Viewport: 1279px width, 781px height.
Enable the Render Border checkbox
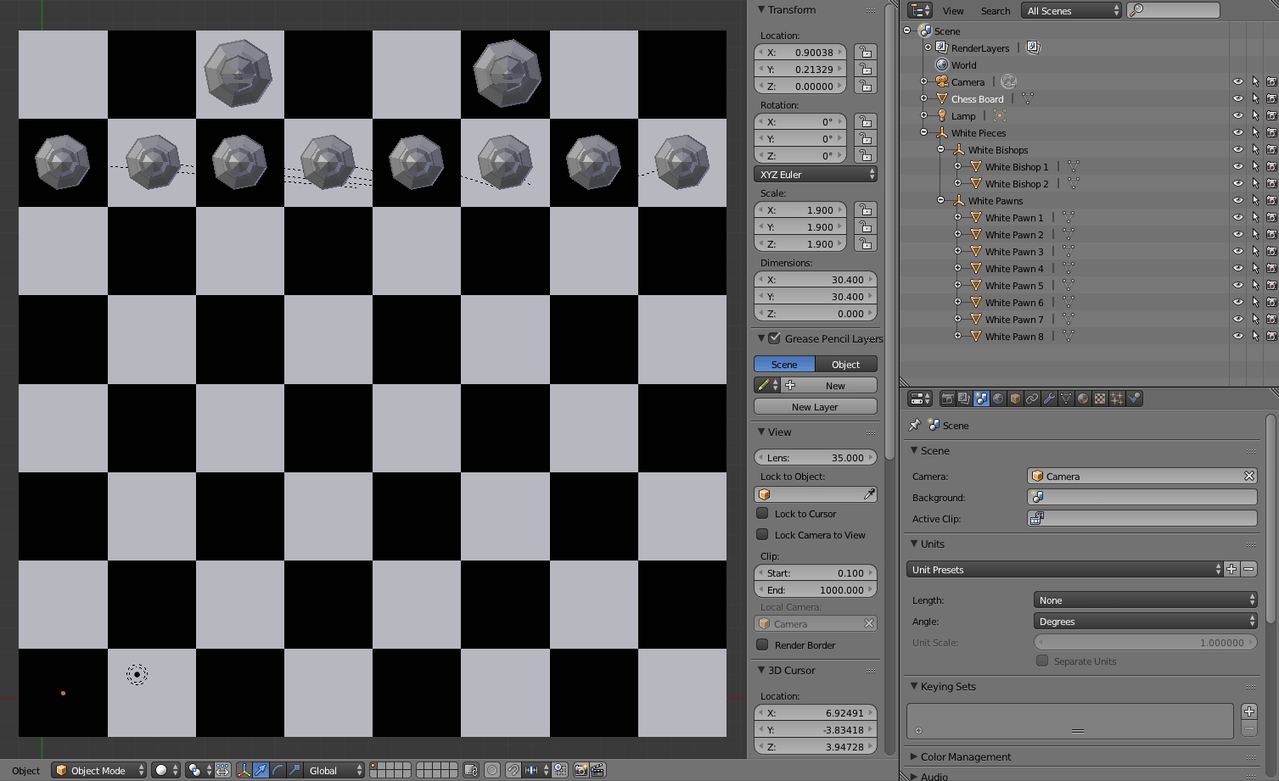762,645
